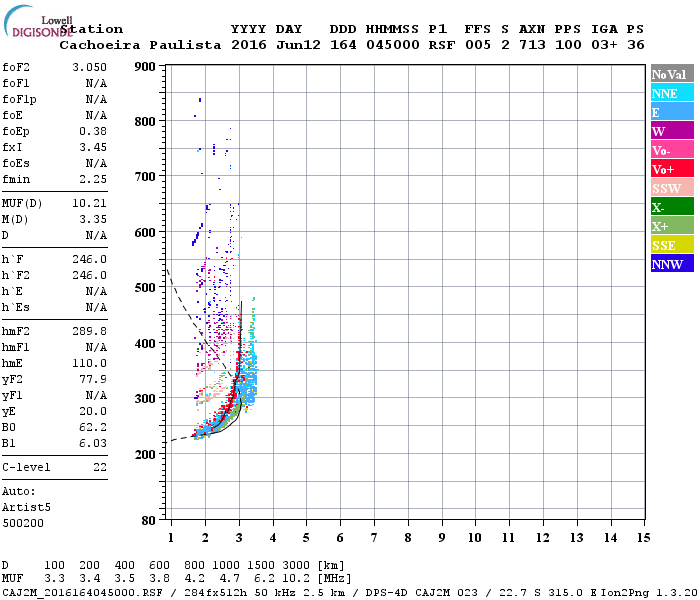The width and height of the screenshot is (700, 600).
Task: Click the yE value 20.0
Action: coord(93,411)
